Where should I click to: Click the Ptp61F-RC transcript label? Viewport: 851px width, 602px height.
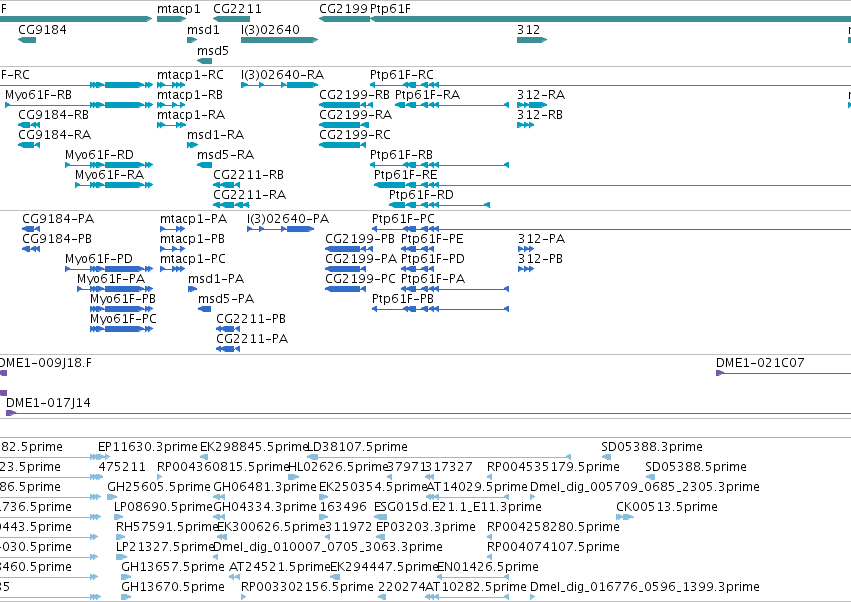click(402, 75)
